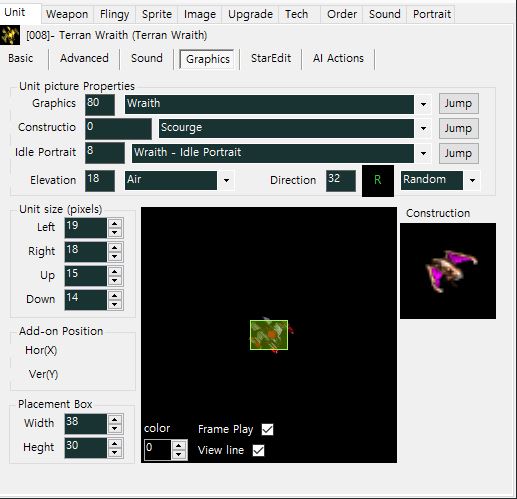Increase unit size Up value
Image resolution: width=517 pixels, height=499 pixels.
[x=115, y=272]
